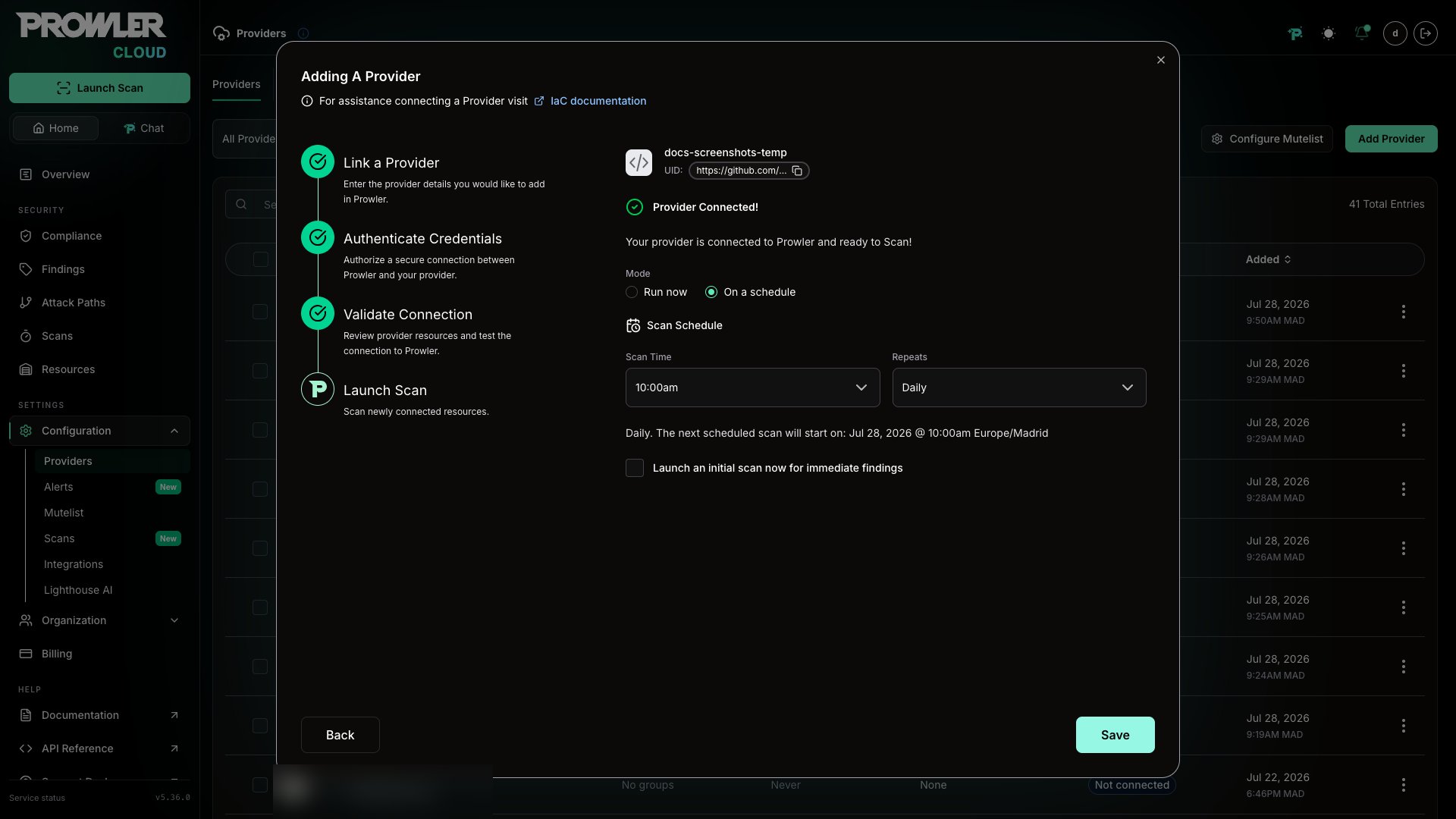The width and height of the screenshot is (1456, 819).
Task: Open row actions for 9:25AM MAD entry
Action: point(1404,607)
